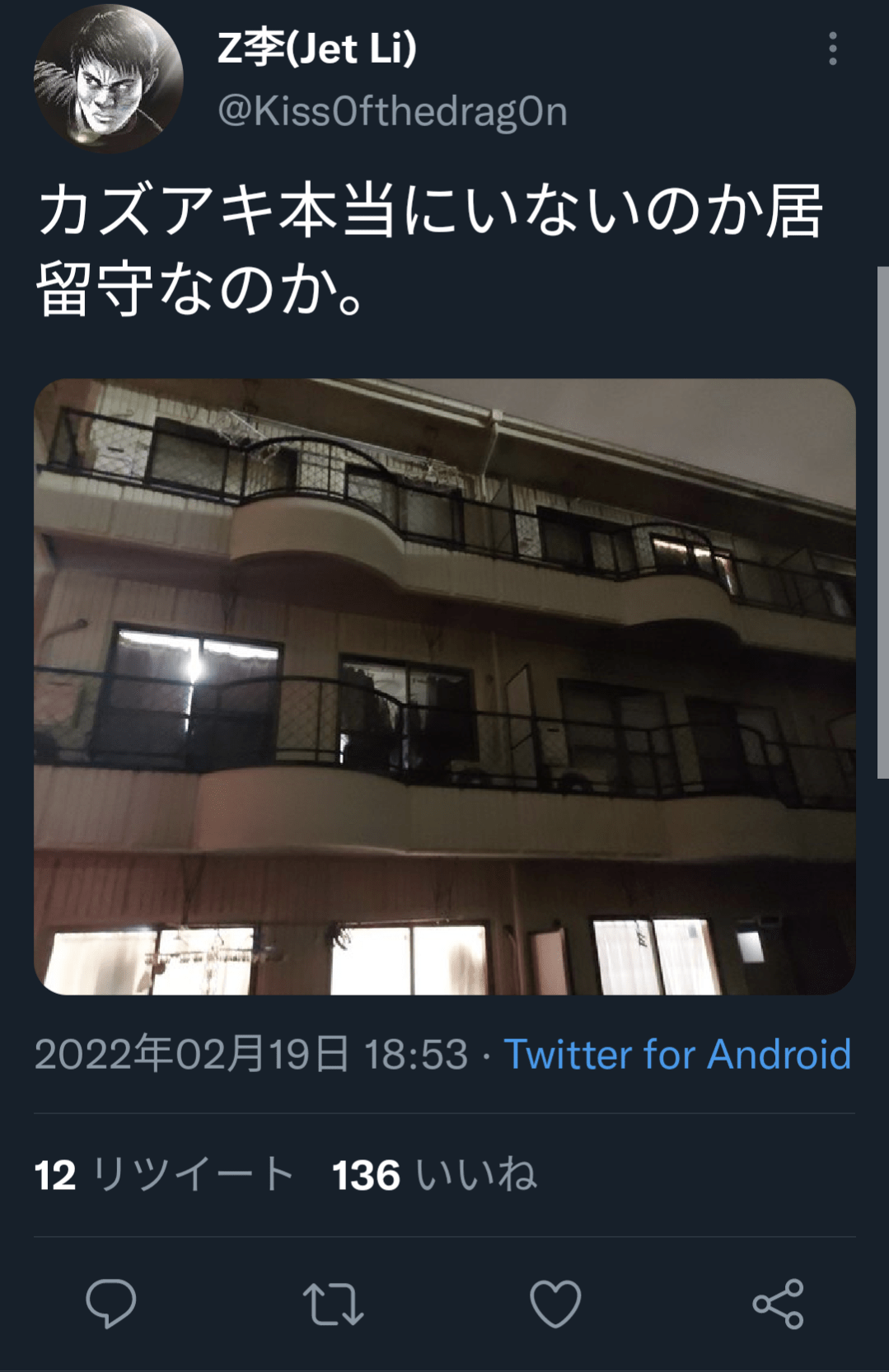889x1372 pixels.
Task: Tap the いいね label
Action: [477, 1174]
